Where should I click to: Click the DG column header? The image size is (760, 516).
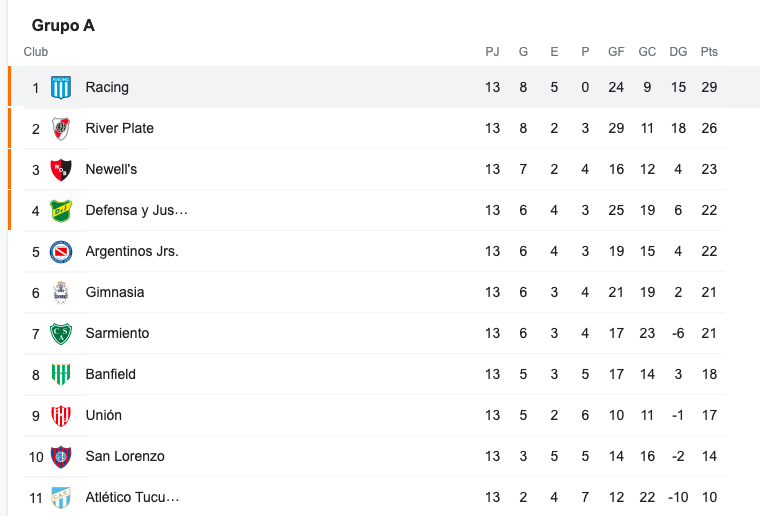coord(678,52)
